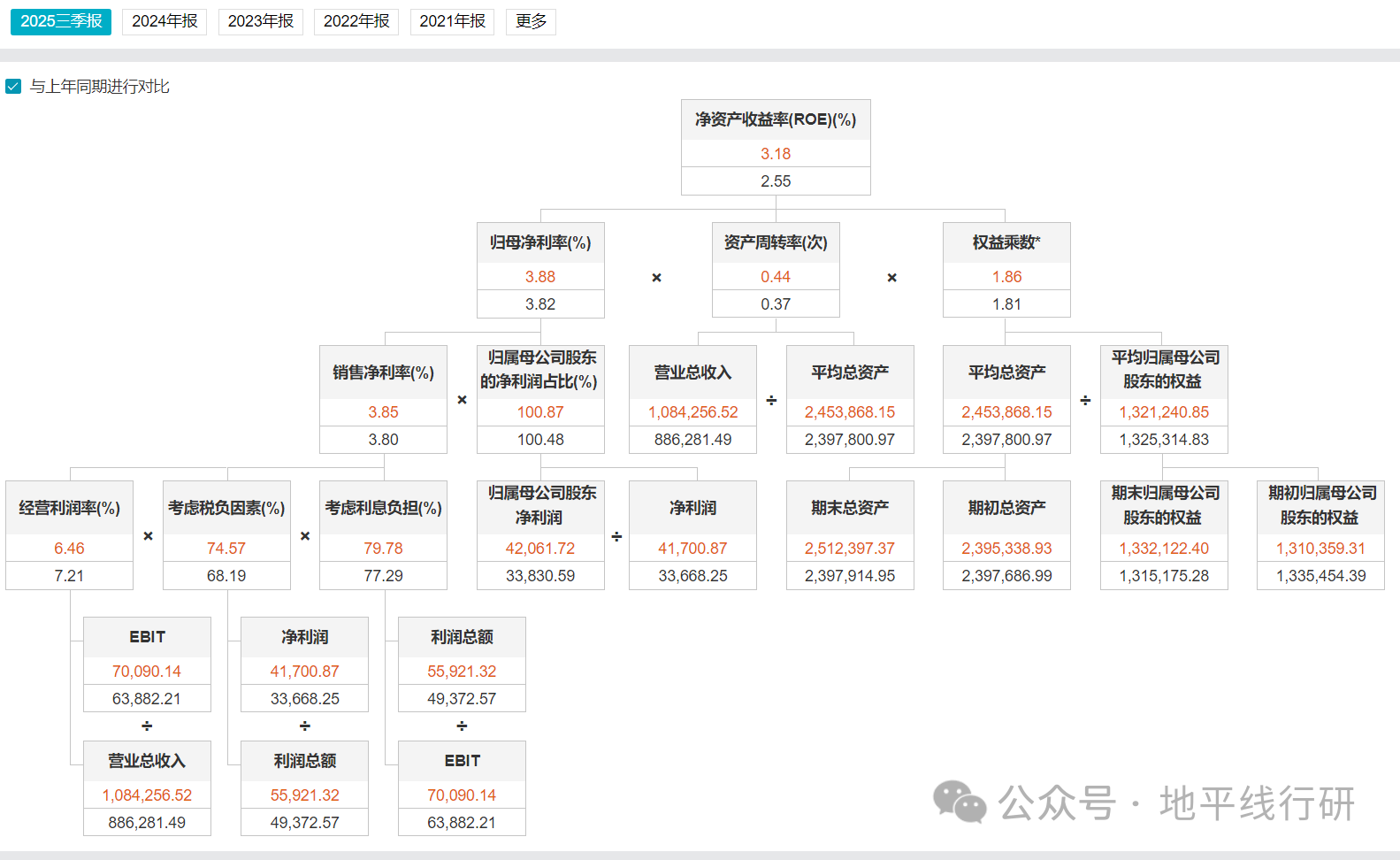The height and width of the screenshot is (860, 1400).
Task: Uncheck 与上年同期进行对比 checkbox
Action: pos(13,87)
